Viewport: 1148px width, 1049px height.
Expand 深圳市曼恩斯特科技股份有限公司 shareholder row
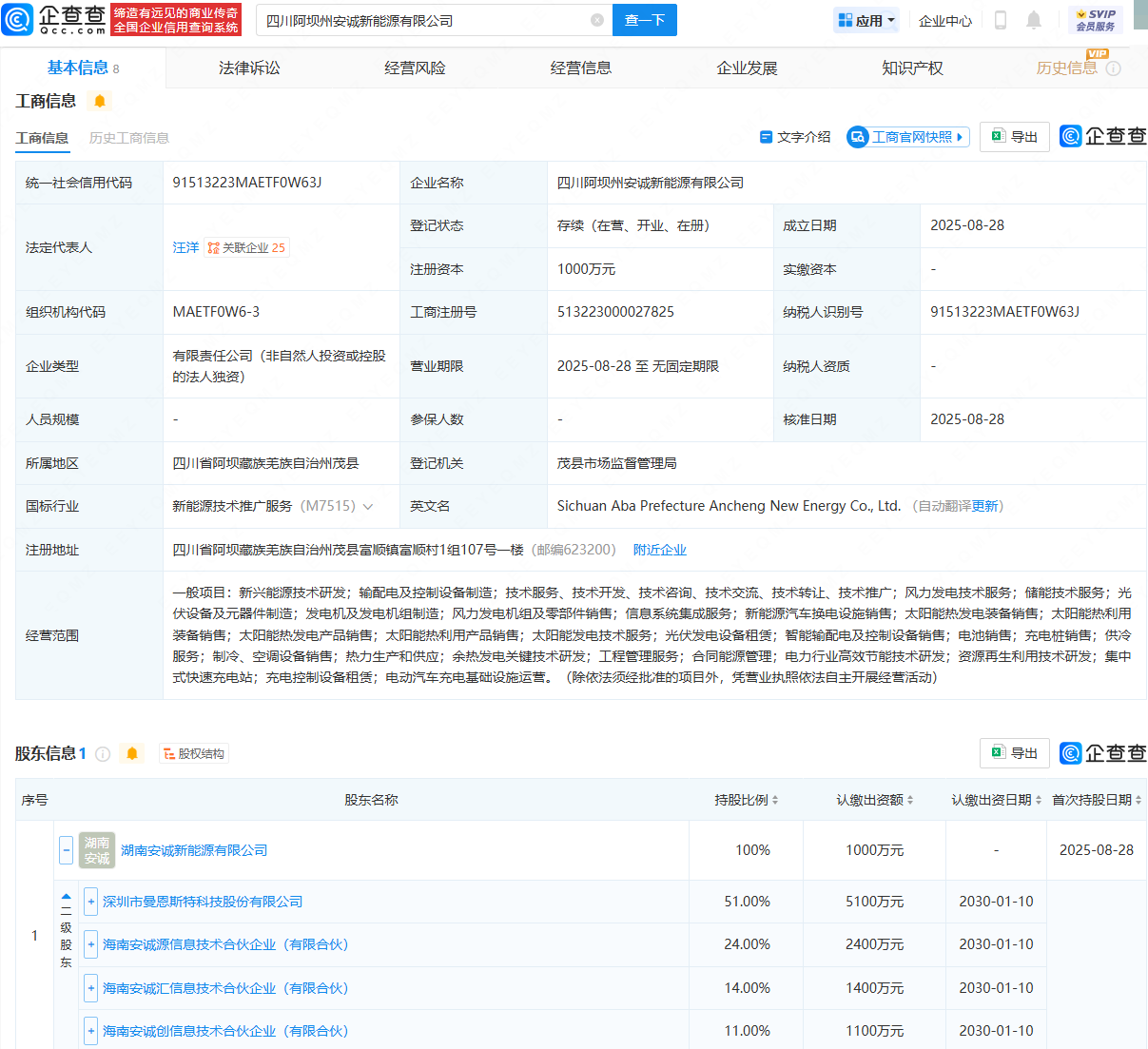tap(90, 902)
